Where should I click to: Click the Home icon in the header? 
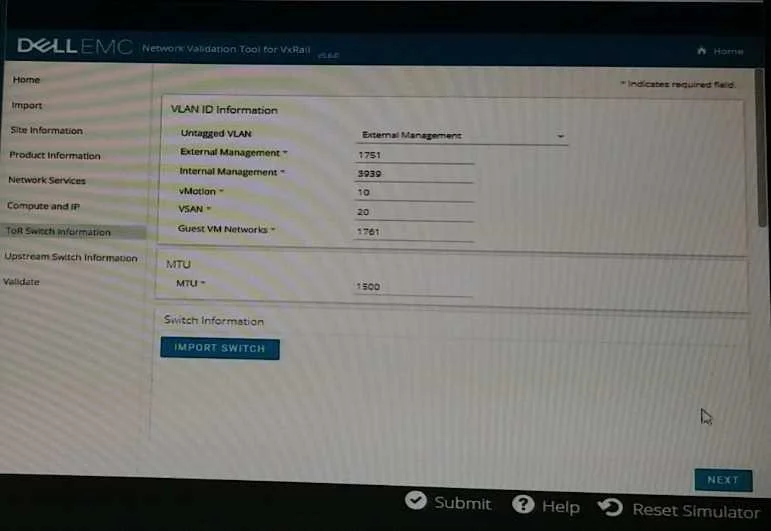coord(702,51)
